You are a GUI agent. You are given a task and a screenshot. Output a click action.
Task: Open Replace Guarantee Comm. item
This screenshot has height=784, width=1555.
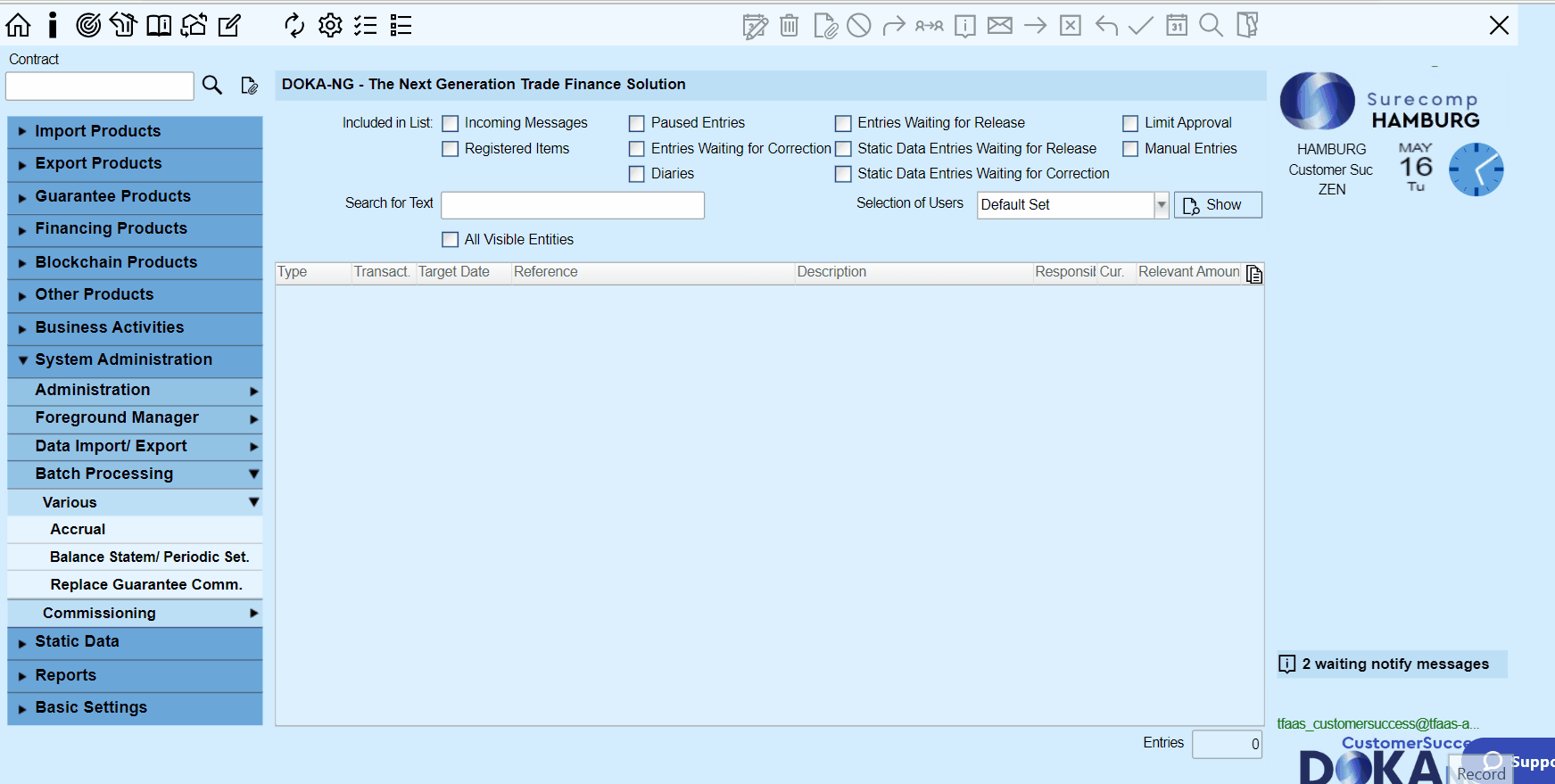pyautogui.click(x=135, y=584)
